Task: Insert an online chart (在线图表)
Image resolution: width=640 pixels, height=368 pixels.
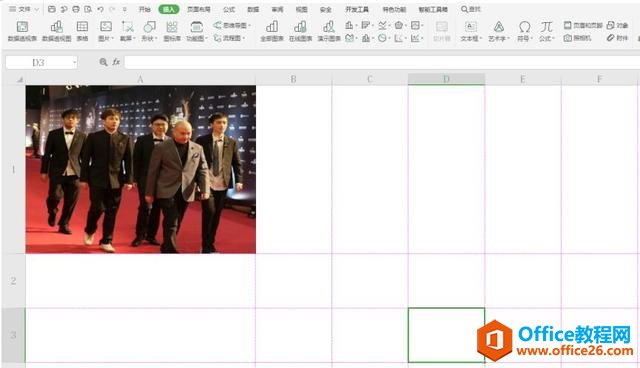Action: point(300,31)
